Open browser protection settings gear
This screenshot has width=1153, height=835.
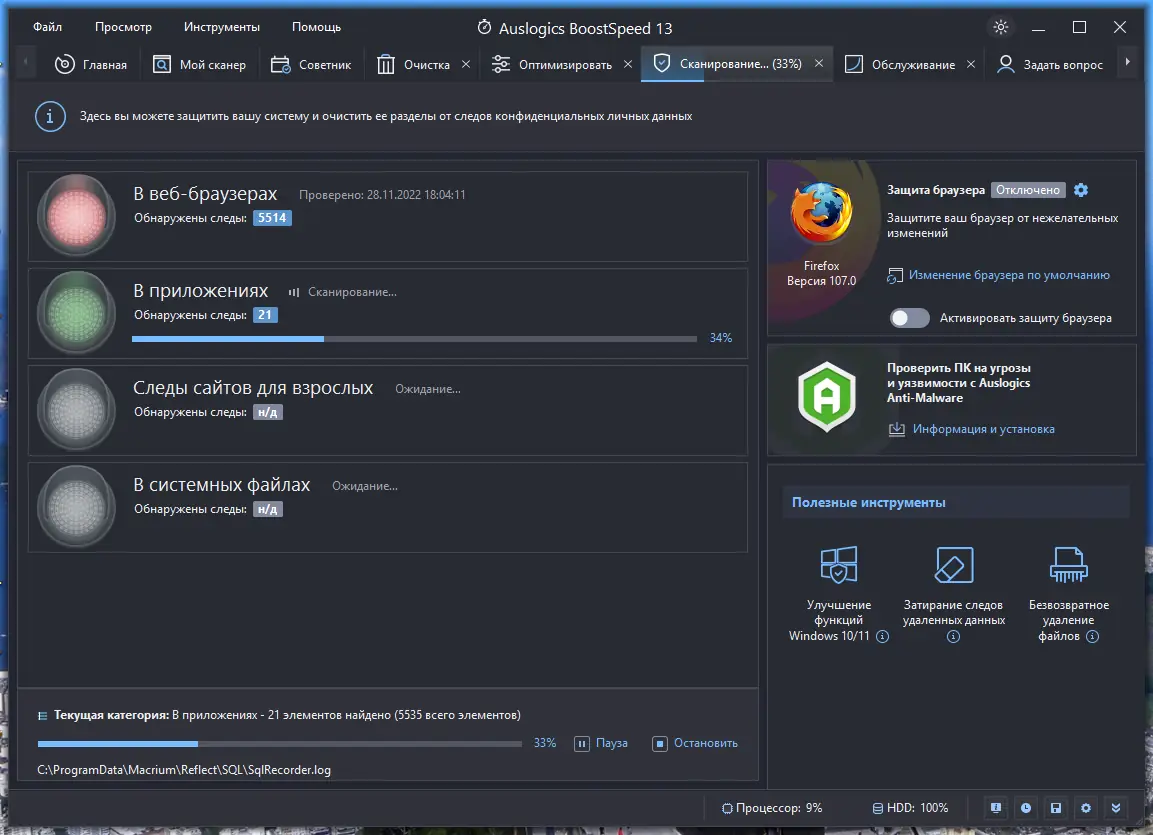coord(1081,190)
